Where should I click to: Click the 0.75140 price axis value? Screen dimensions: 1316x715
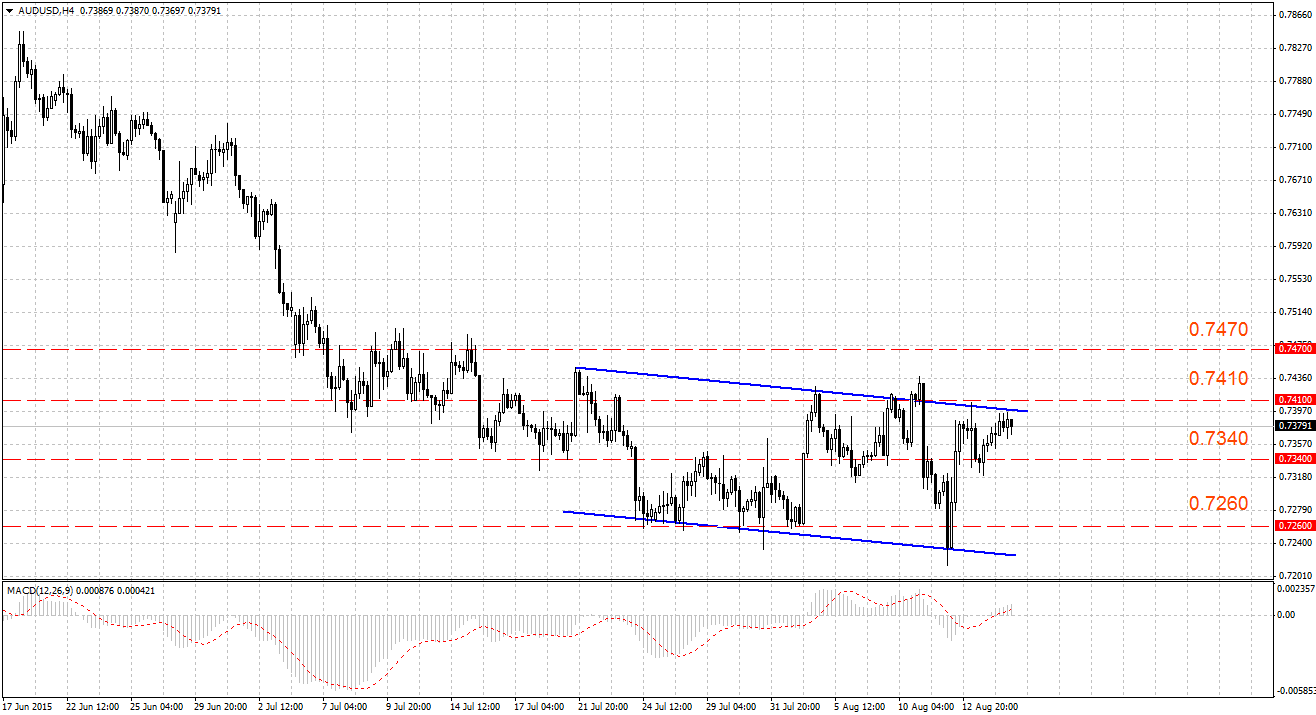click(1296, 312)
